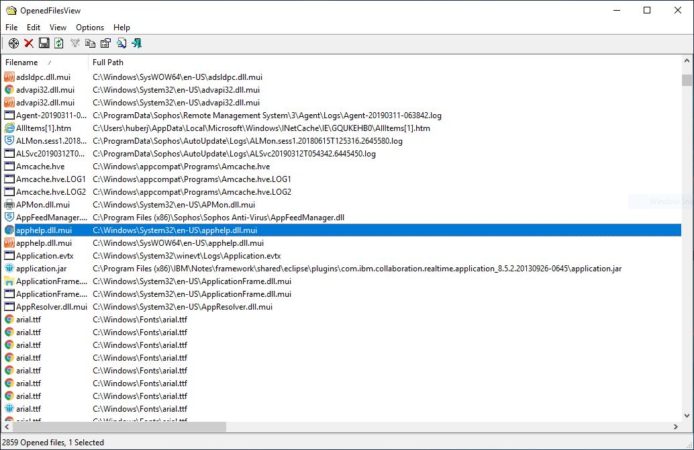Open the View menu
The image size is (694, 450).
(58, 27)
